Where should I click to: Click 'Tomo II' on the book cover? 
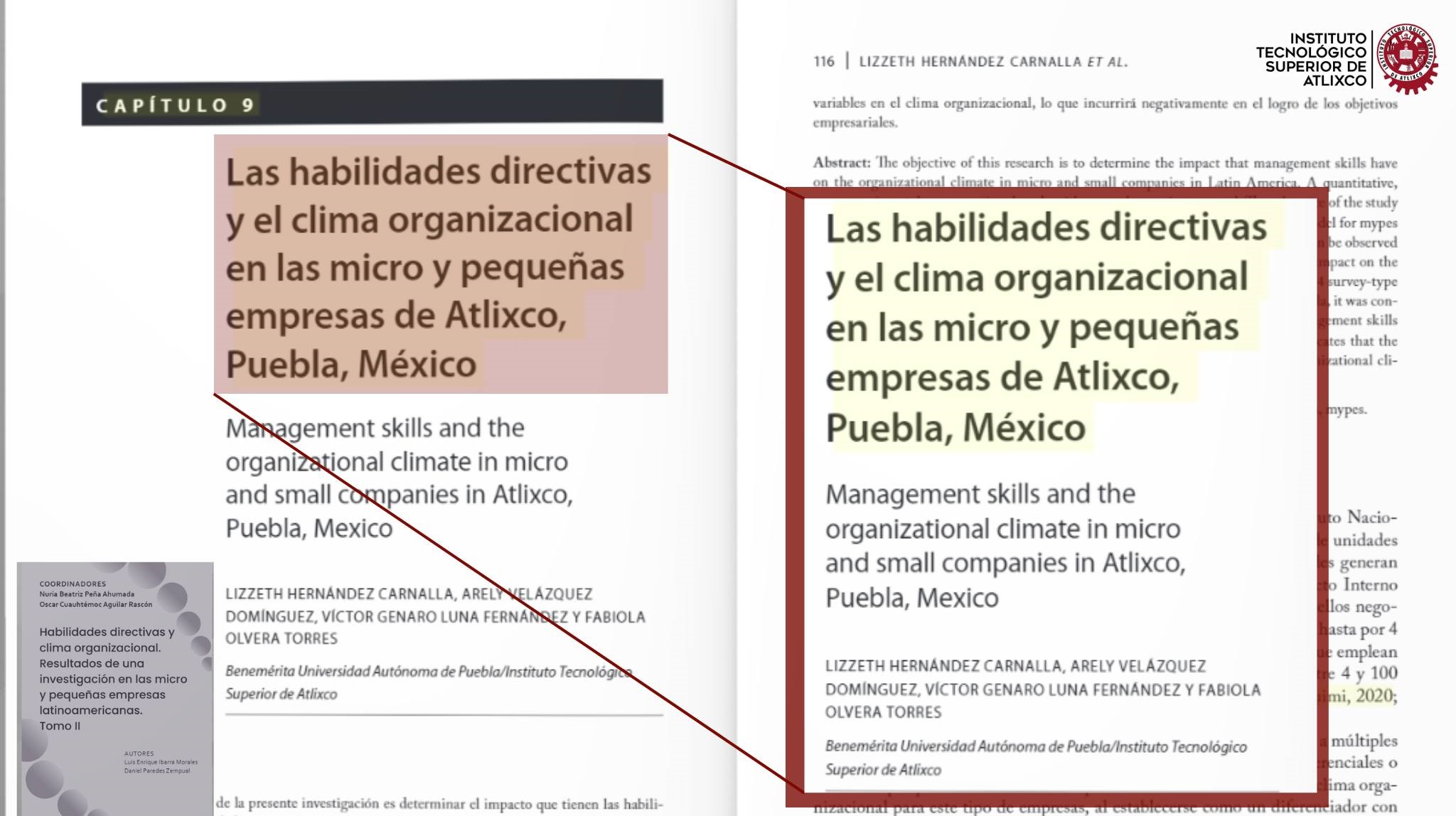(x=60, y=726)
